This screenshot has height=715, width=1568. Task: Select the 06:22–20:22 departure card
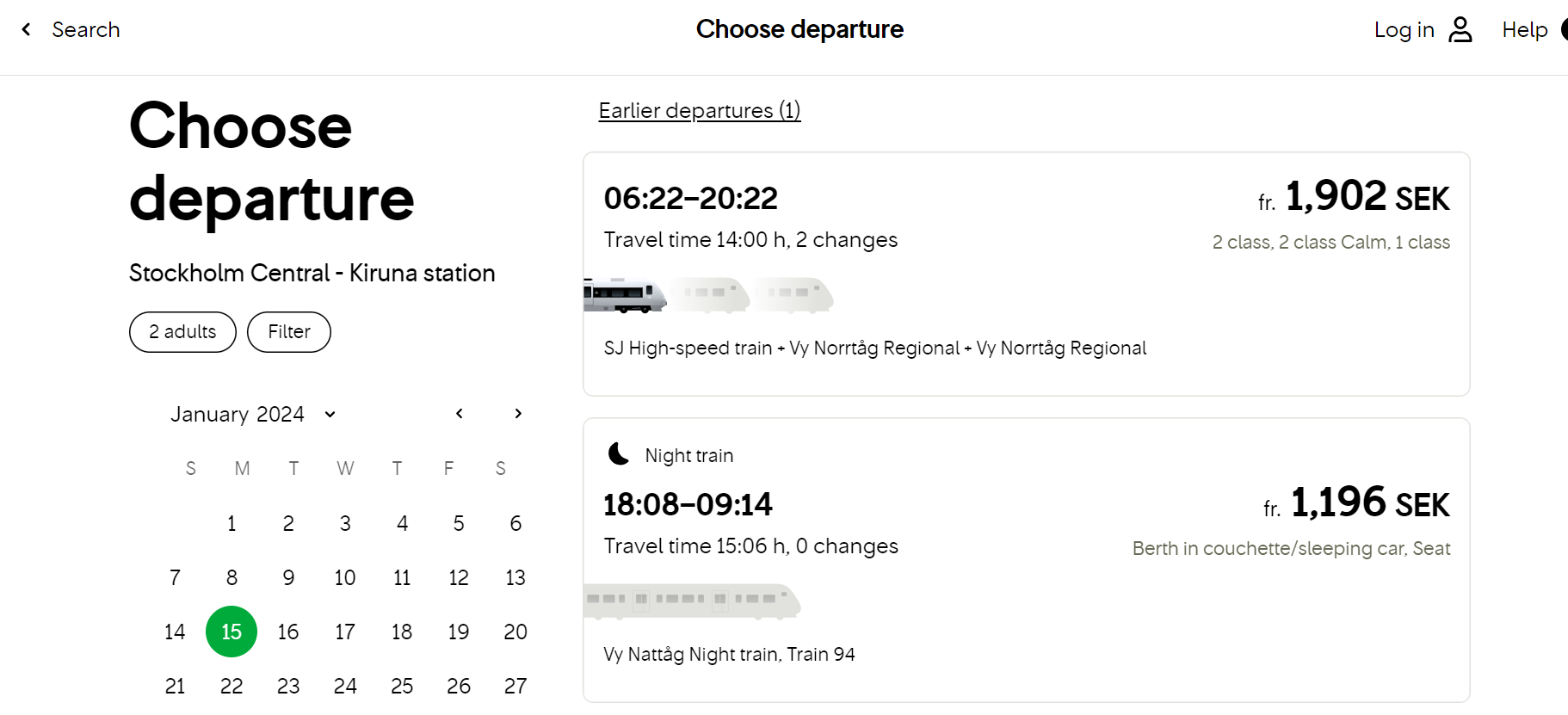tap(1027, 274)
